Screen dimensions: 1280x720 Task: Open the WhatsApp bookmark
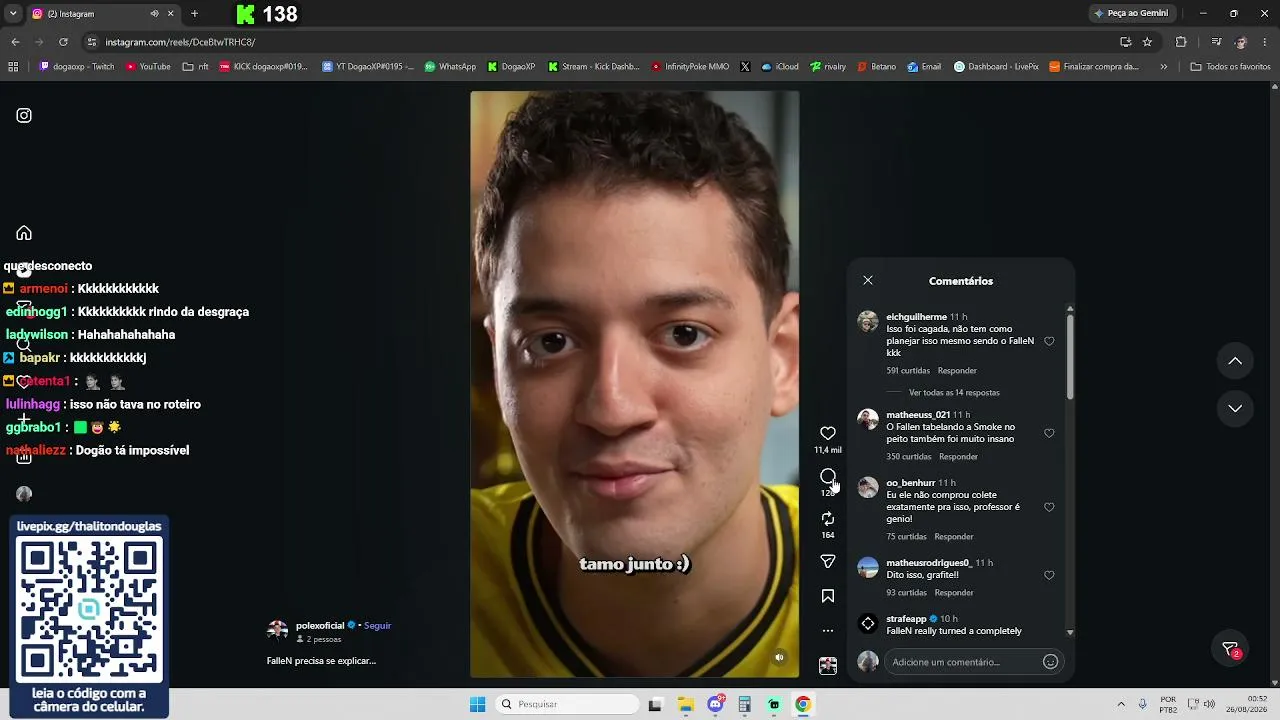pos(450,67)
